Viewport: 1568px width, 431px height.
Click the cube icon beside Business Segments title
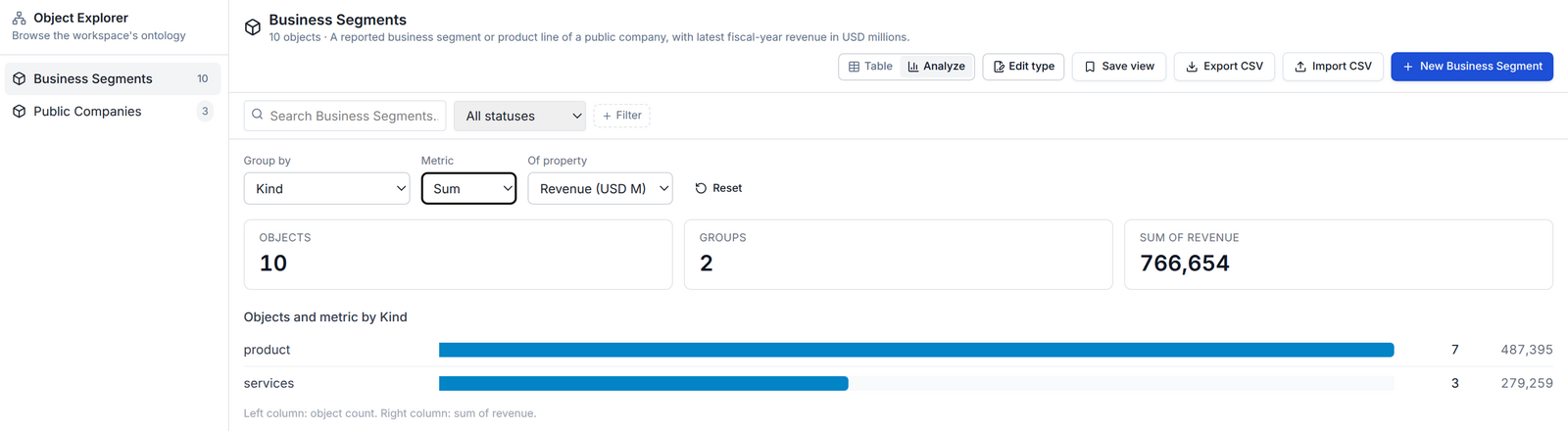click(253, 27)
